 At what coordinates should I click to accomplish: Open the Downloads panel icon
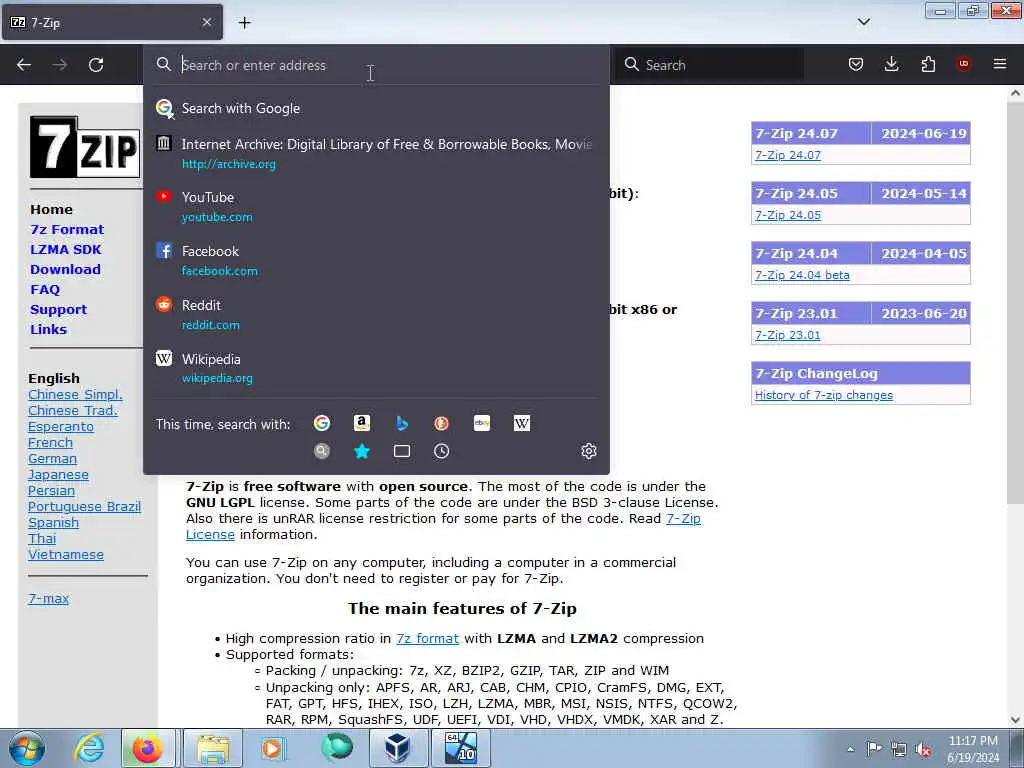coord(891,64)
